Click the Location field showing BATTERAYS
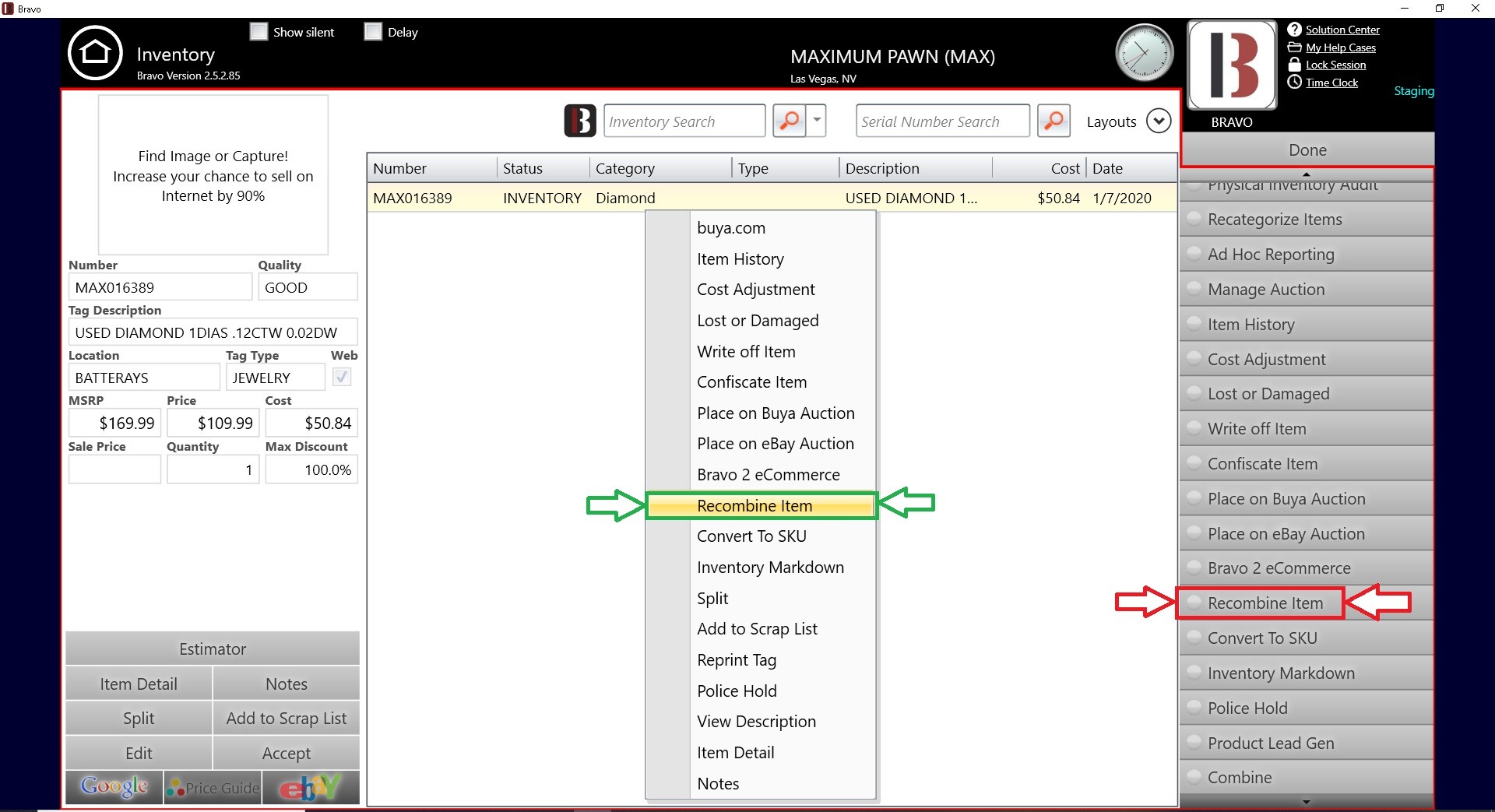The image size is (1495, 812). coord(144,378)
